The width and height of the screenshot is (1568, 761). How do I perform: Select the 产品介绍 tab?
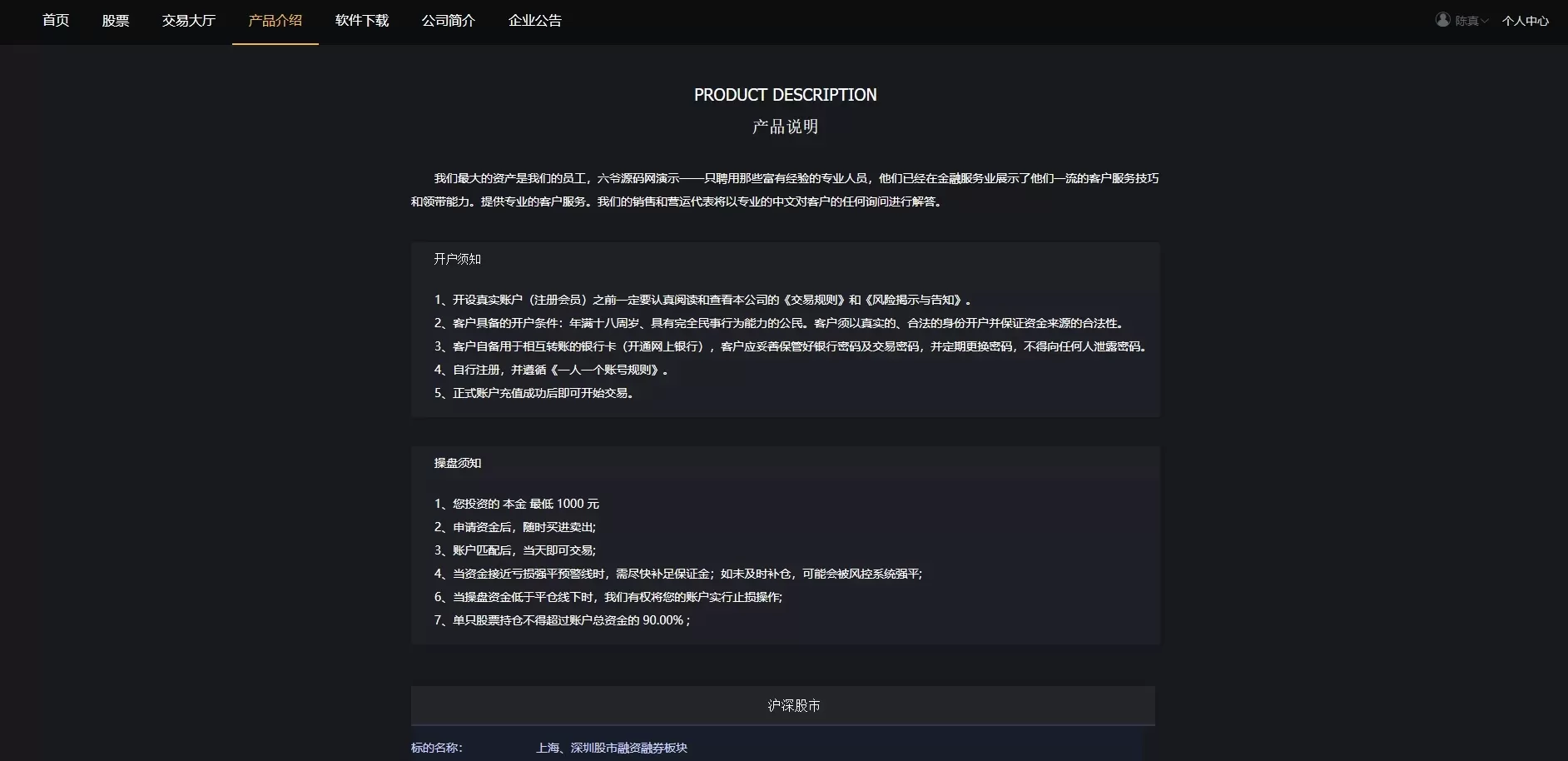[x=275, y=21]
